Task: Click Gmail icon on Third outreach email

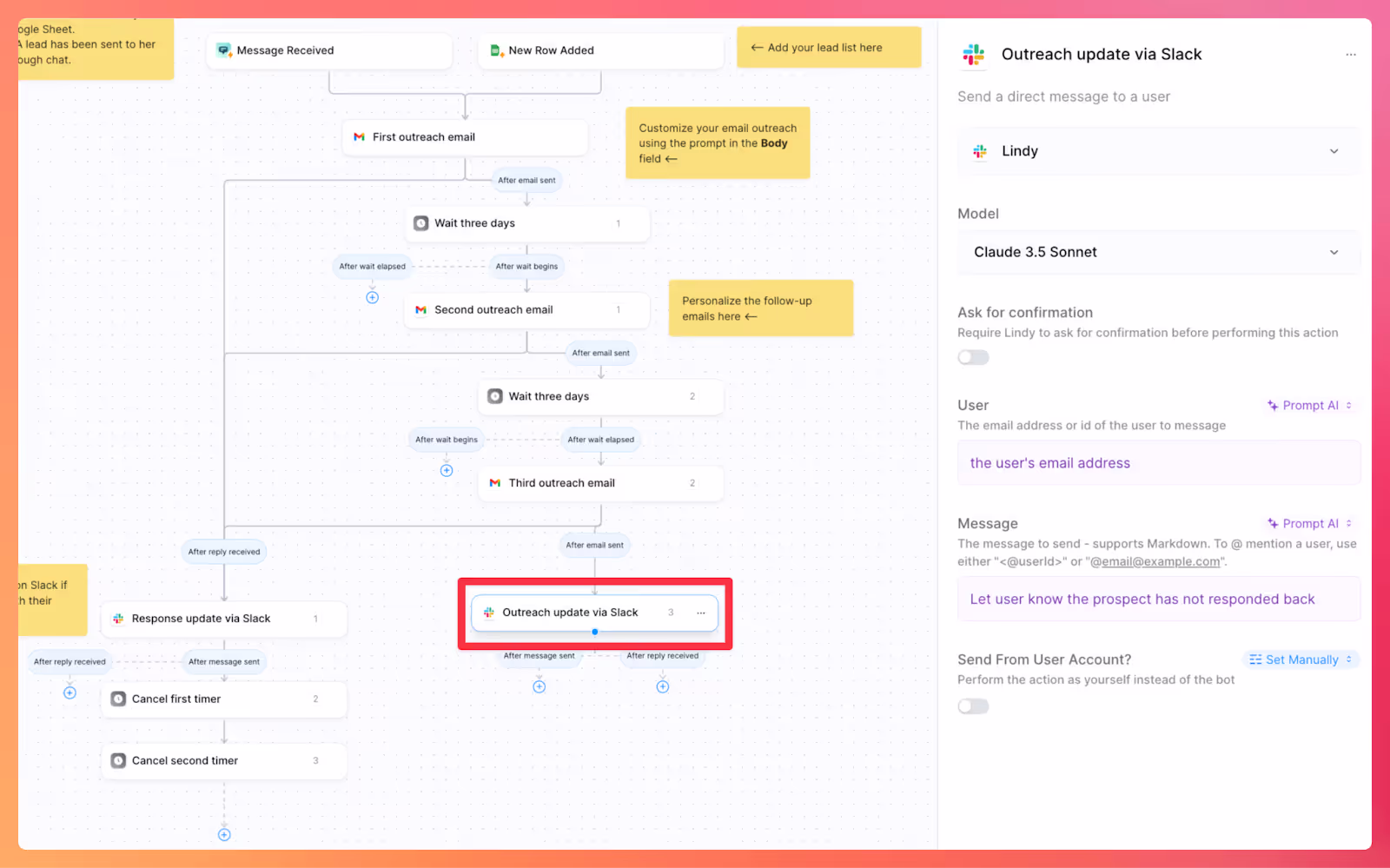Action: (495, 483)
